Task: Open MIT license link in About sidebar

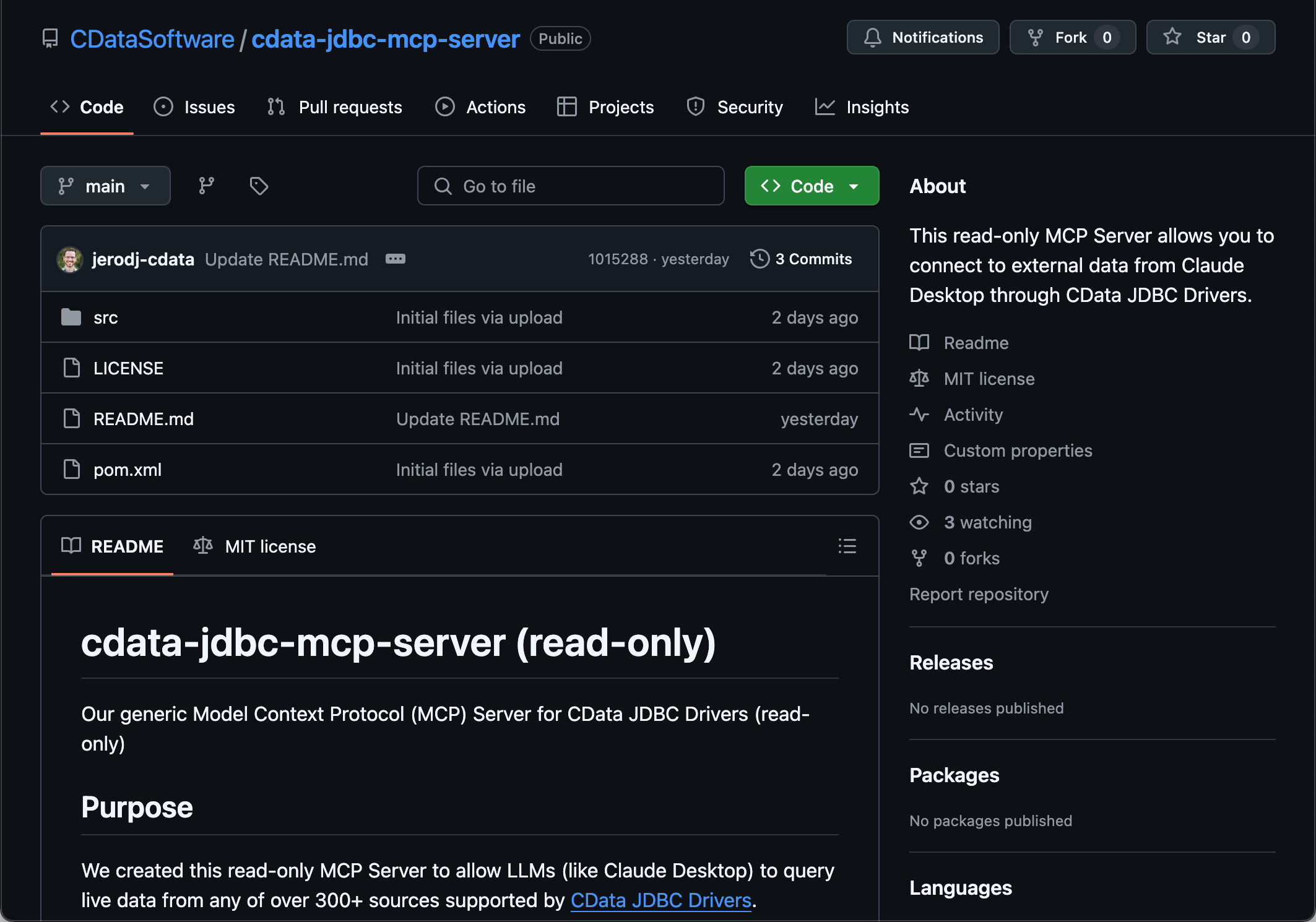Action: pyautogui.click(x=989, y=379)
